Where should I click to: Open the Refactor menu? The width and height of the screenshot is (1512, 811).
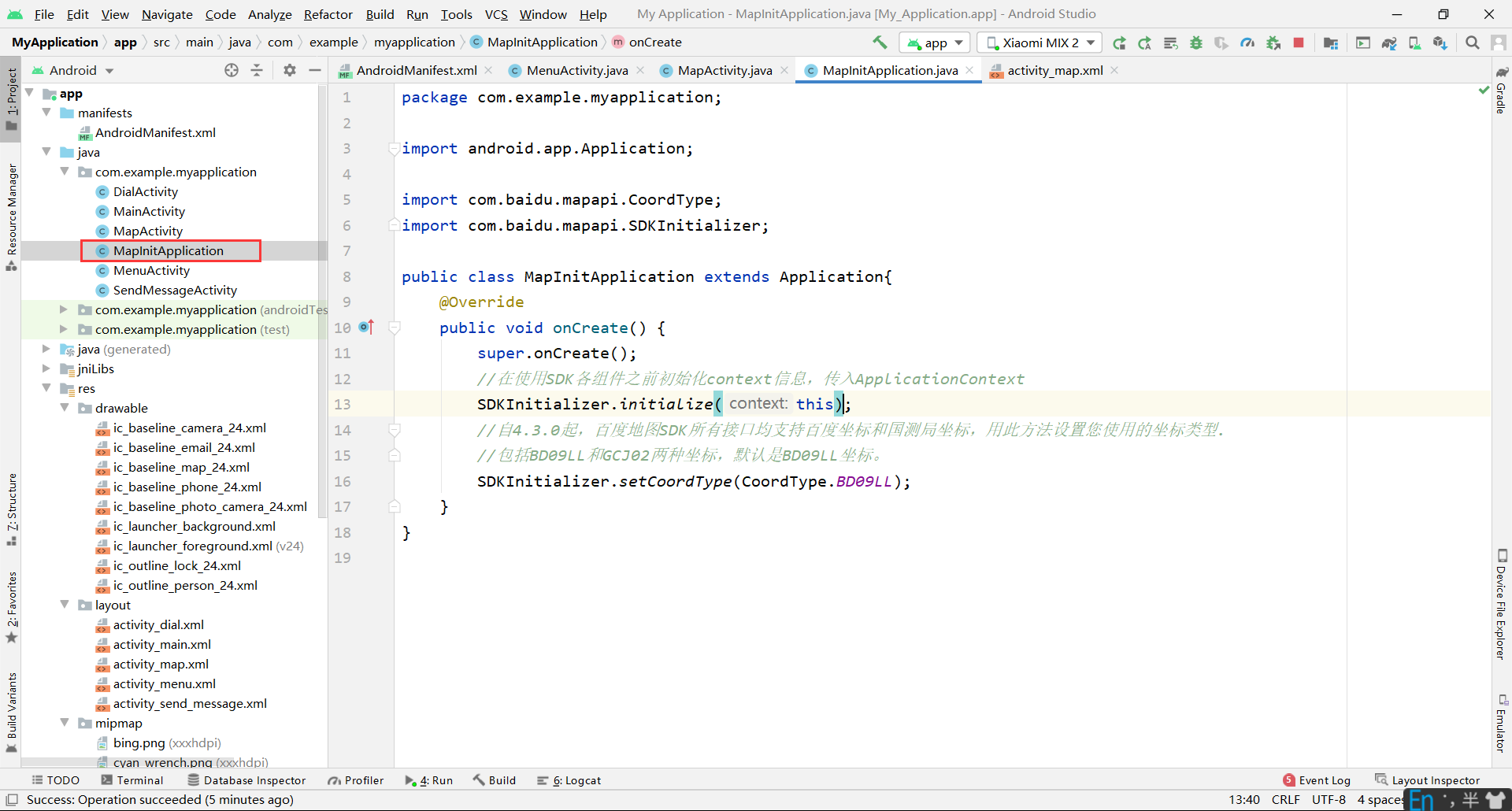pyautogui.click(x=328, y=14)
